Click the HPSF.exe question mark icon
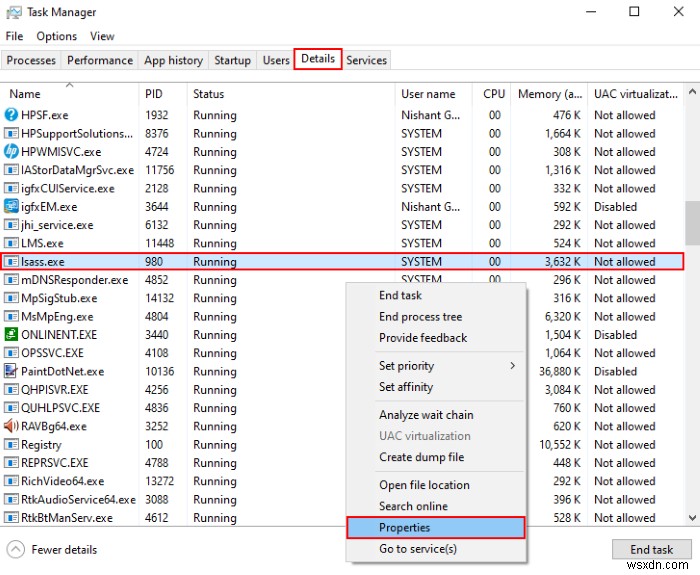 point(11,115)
